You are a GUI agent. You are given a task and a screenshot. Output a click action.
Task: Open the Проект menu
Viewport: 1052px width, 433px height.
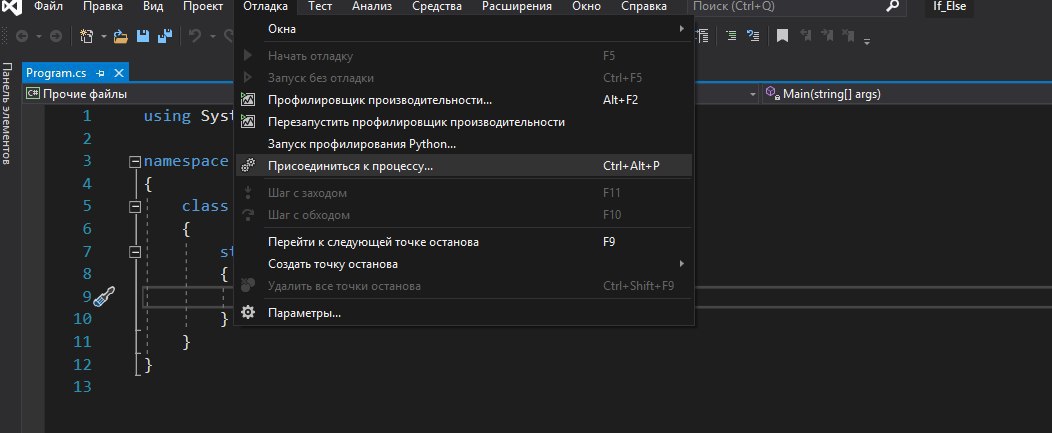203,7
